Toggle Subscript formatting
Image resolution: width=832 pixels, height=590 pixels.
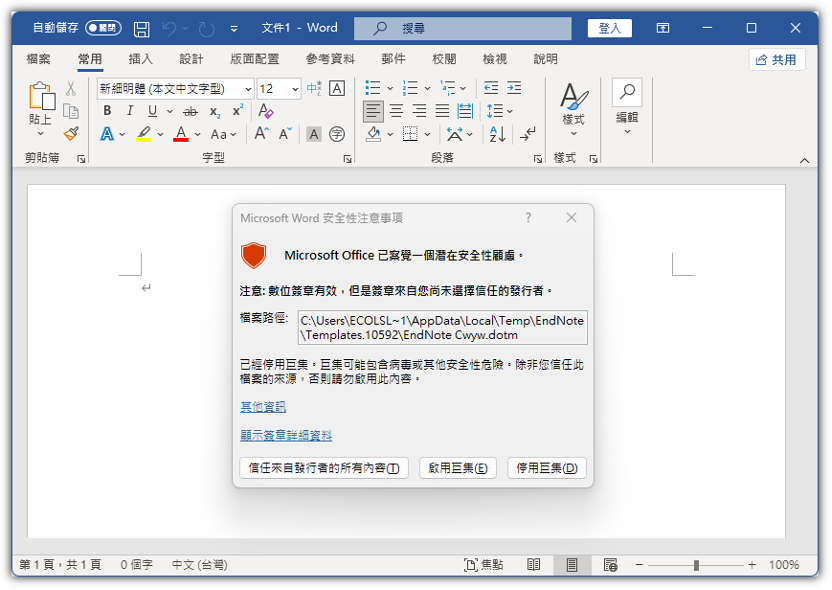point(214,111)
